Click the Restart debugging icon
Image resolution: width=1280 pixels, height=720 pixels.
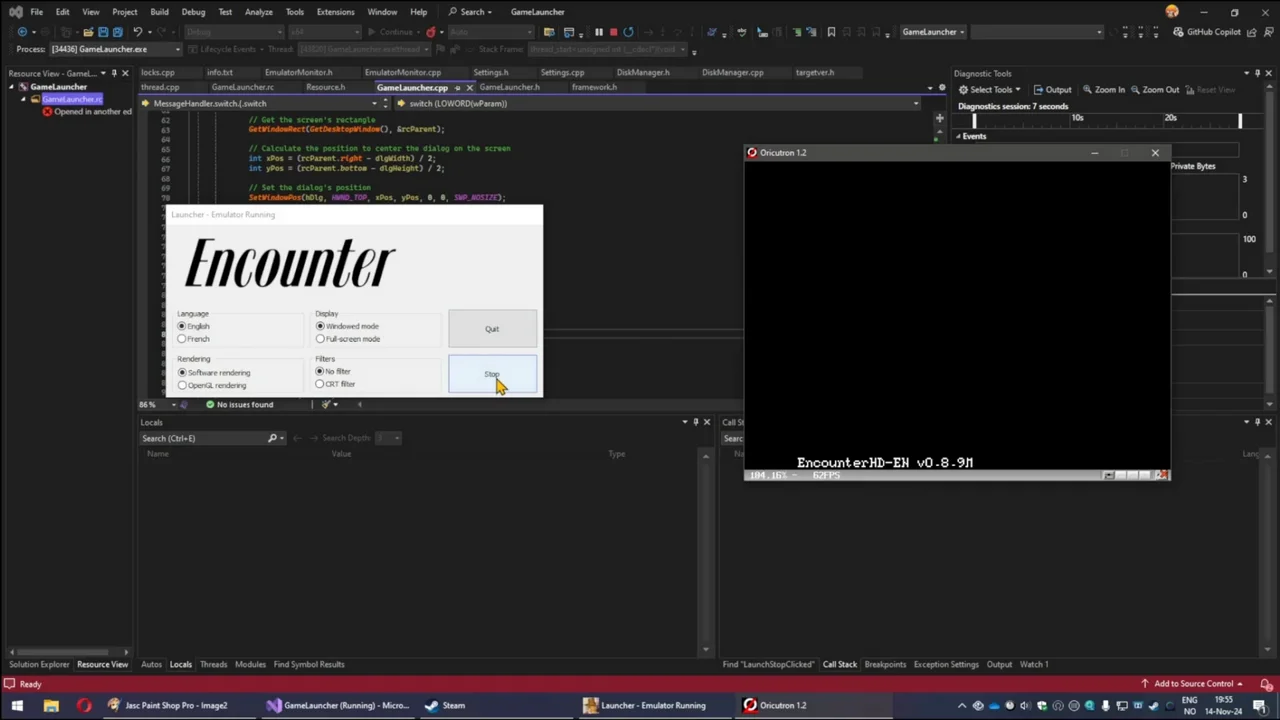(x=628, y=32)
